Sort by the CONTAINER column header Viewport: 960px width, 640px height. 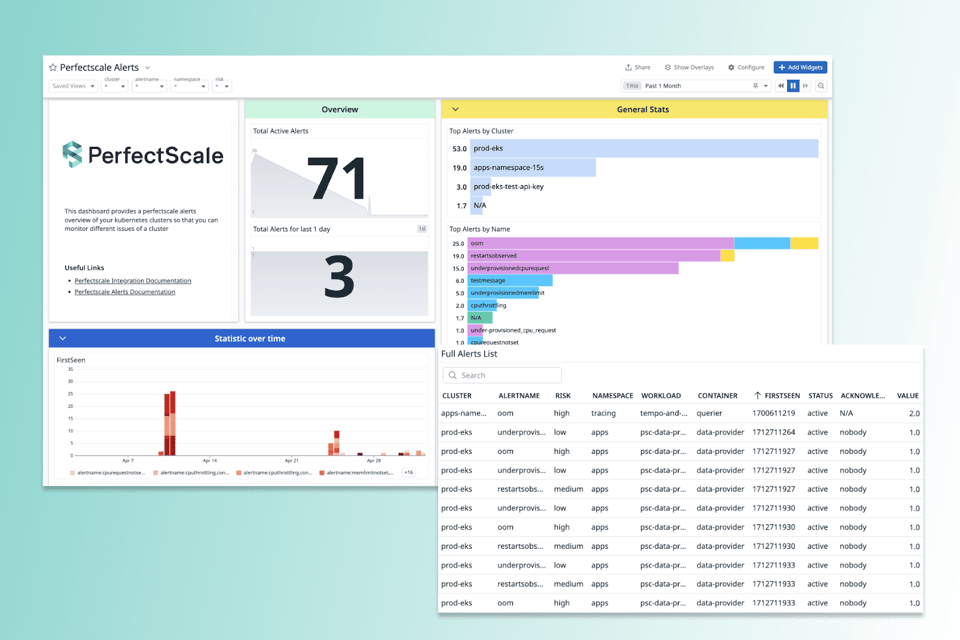point(718,396)
